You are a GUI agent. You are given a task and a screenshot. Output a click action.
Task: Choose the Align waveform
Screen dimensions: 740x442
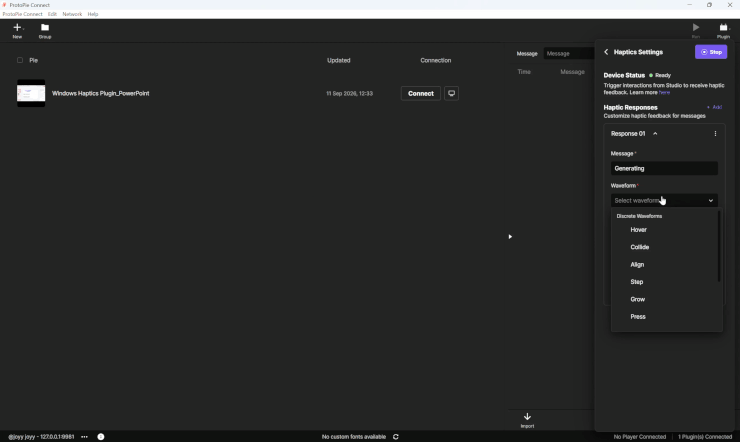coord(637,265)
